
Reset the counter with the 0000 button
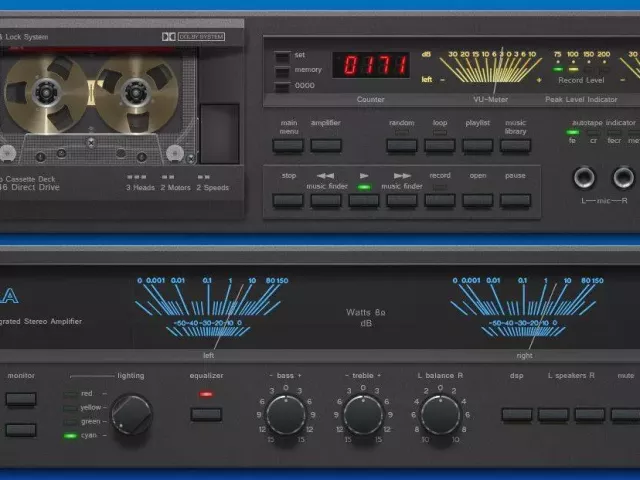(x=283, y=87)
